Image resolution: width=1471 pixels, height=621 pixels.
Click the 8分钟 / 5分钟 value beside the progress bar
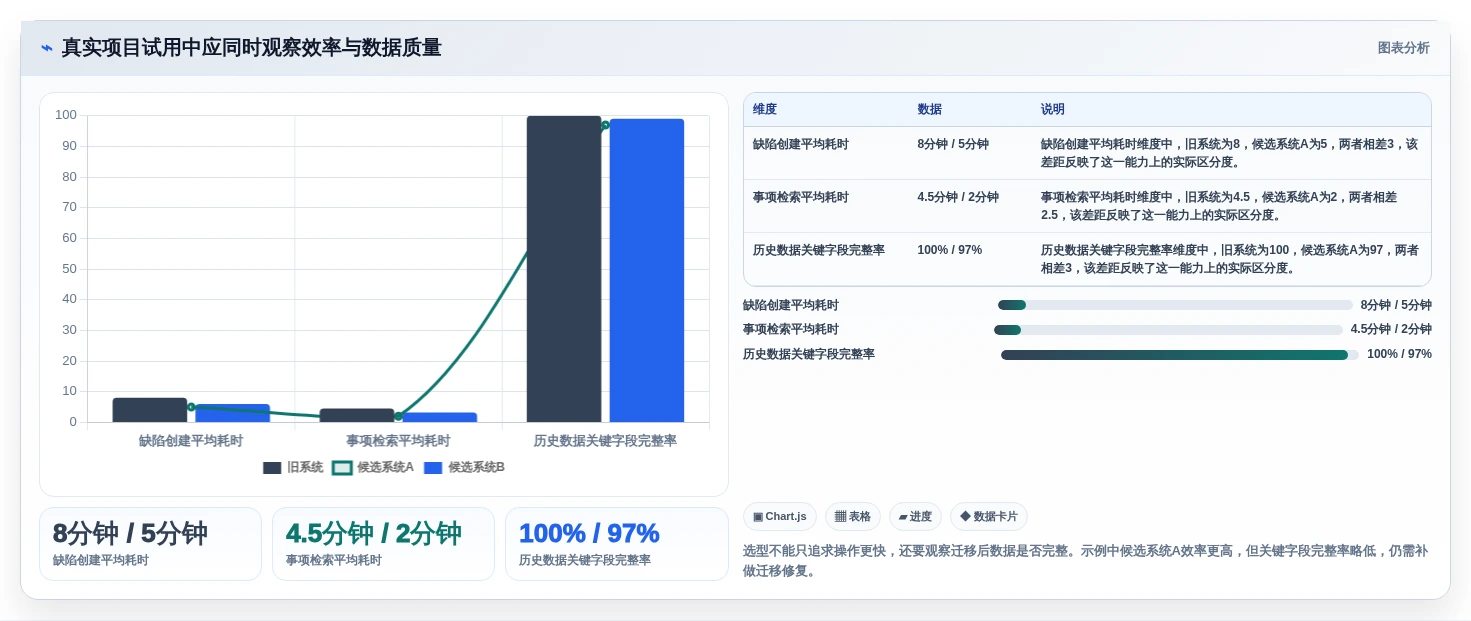tap(1396, 305)
